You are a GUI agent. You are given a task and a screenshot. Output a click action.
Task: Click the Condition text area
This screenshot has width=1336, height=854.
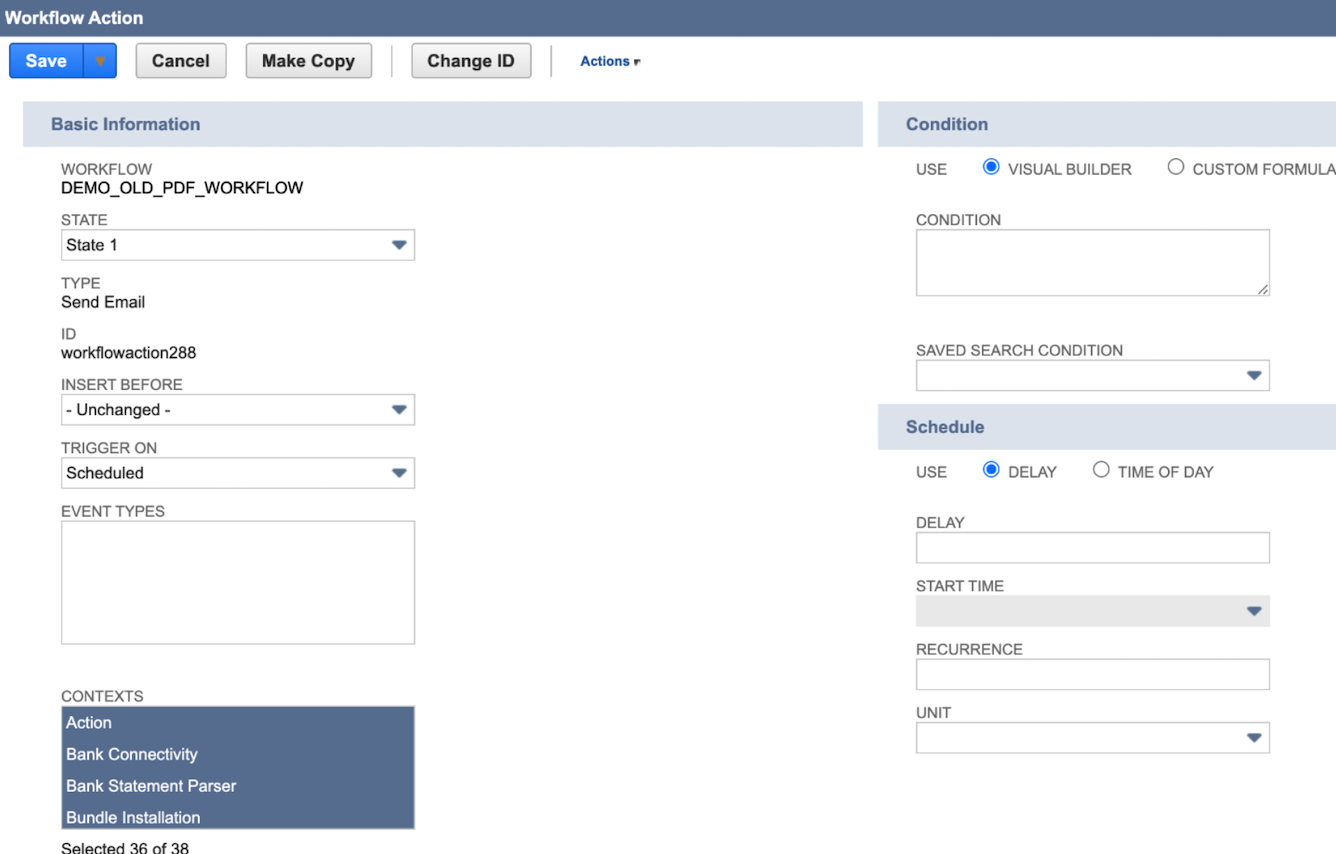coord(1092,262)
